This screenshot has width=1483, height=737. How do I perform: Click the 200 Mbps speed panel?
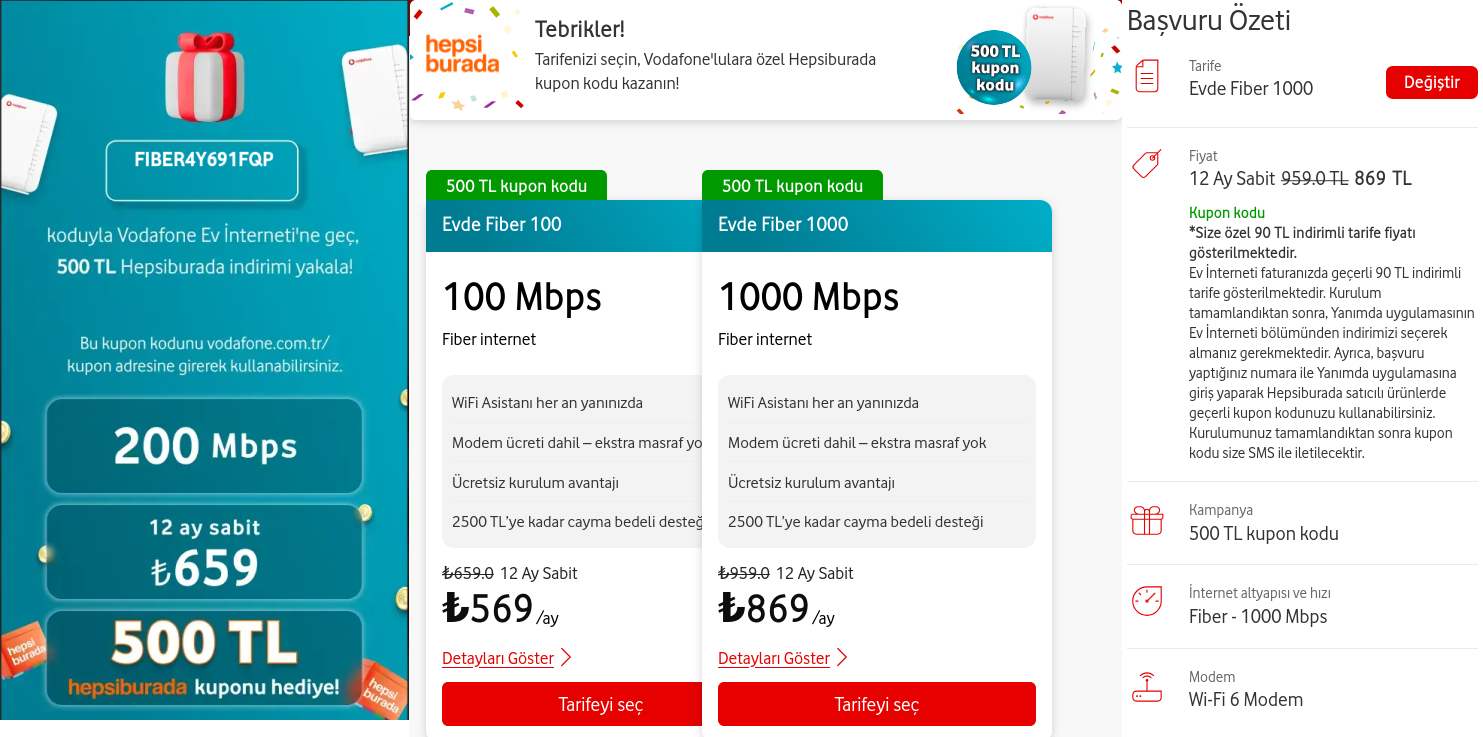[204, 445]
